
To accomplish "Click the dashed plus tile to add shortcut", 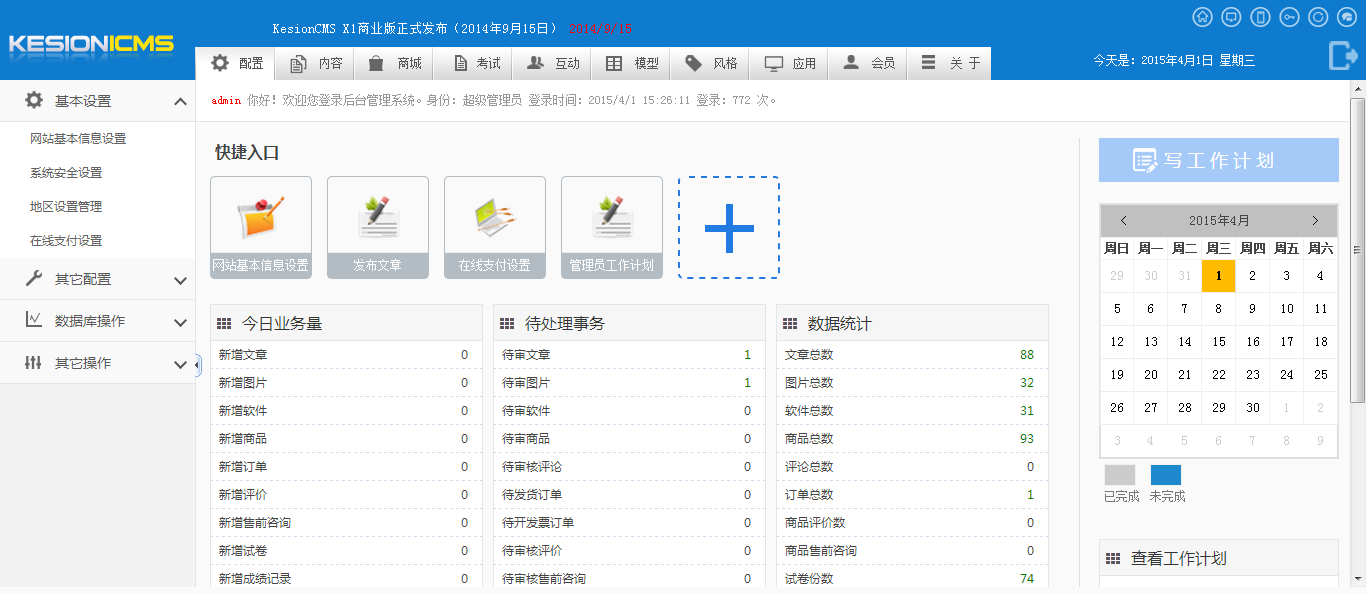I will click(728, 227).
